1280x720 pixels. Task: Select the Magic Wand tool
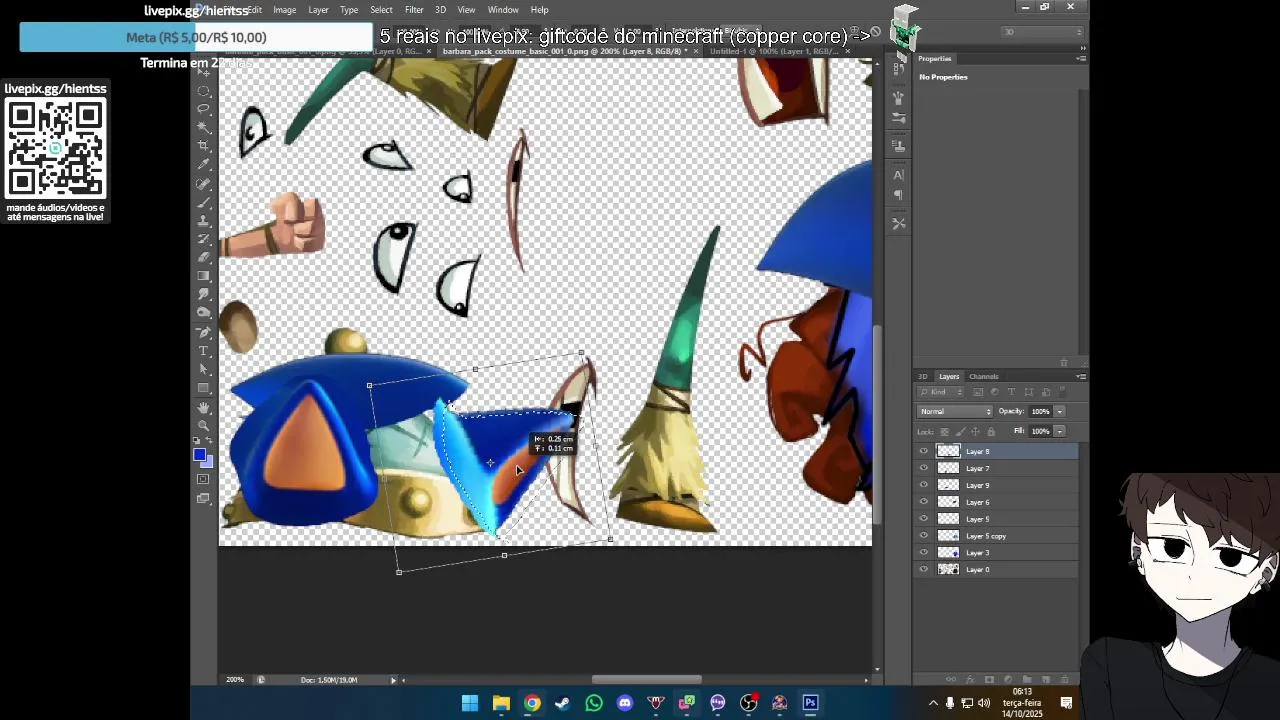tap(204, 127)
